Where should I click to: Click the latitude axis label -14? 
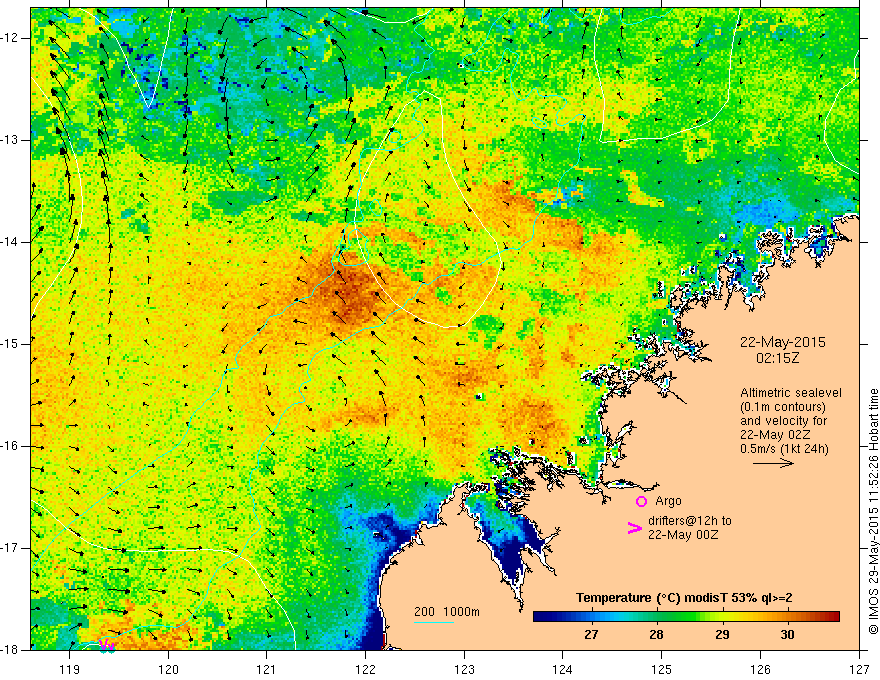point(10,242)
